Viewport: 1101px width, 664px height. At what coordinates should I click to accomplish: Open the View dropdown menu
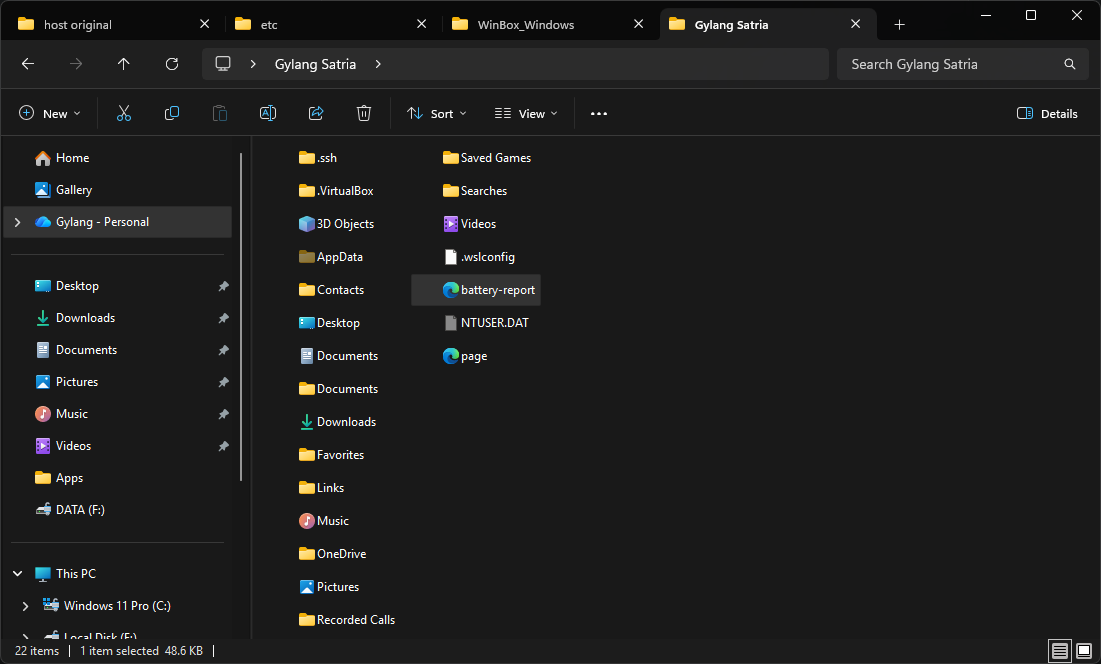click(526, 114)
